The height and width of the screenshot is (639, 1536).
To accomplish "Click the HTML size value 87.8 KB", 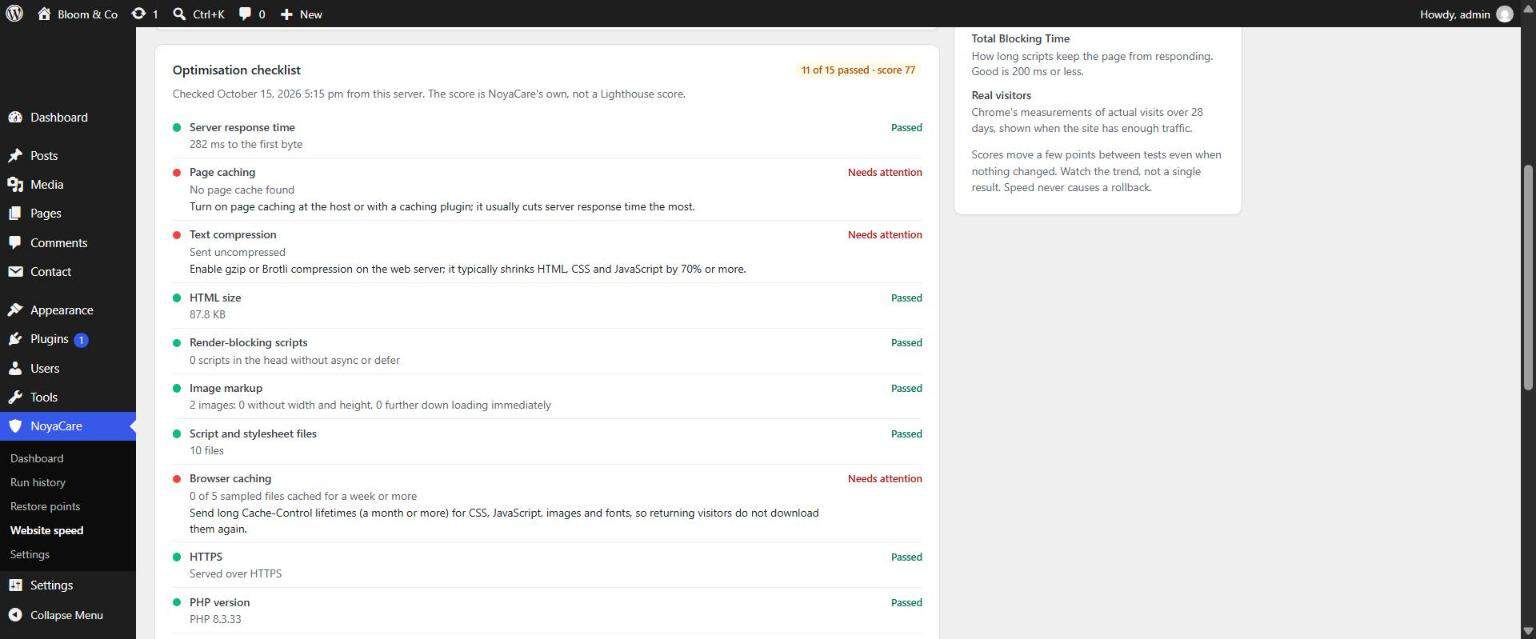I will click(x=207, y=314).
